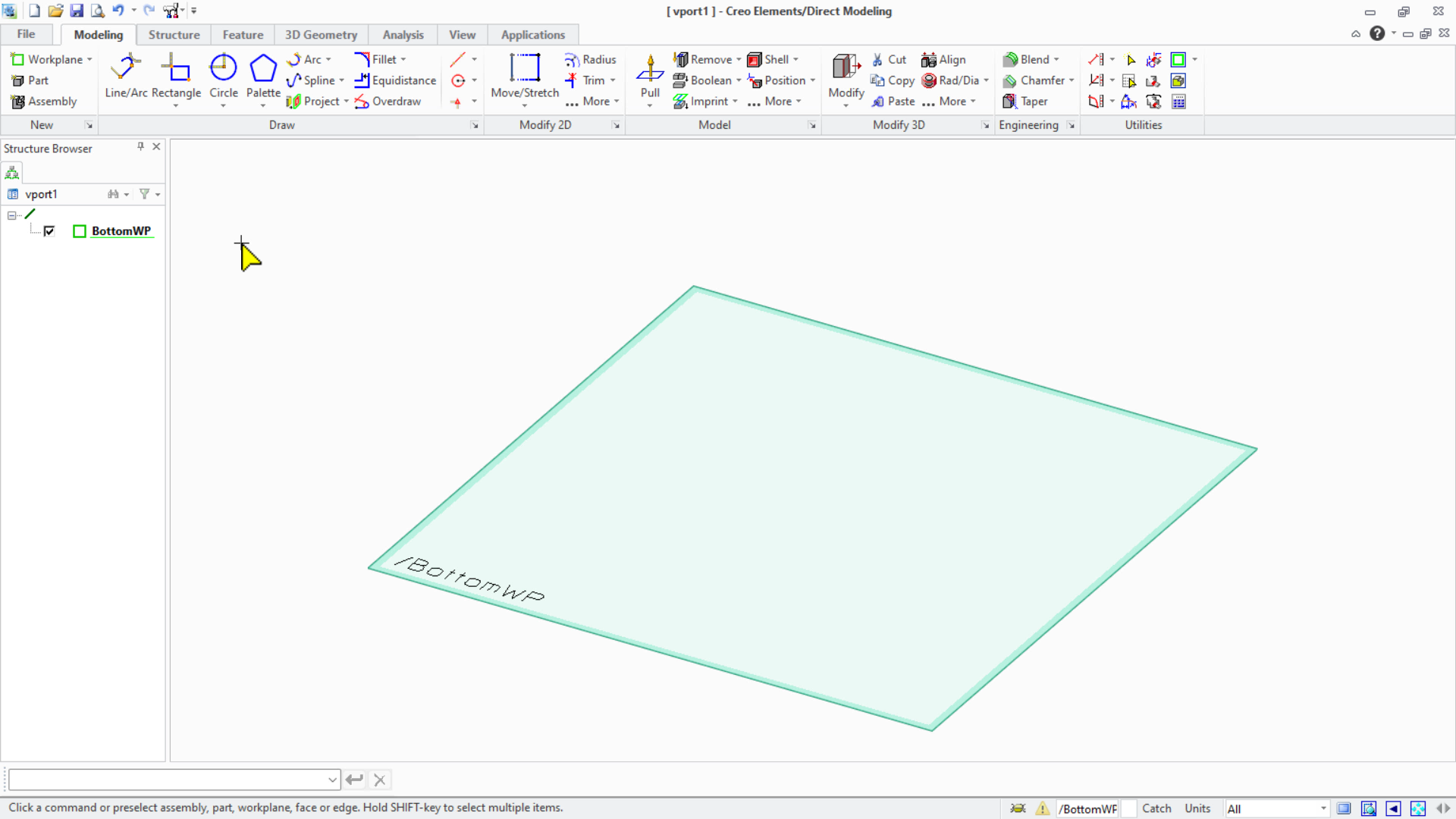Viewport: 1456px width, 819px height.
Task: Activate the Move/Stretch tool
Action: click(525, 76)
